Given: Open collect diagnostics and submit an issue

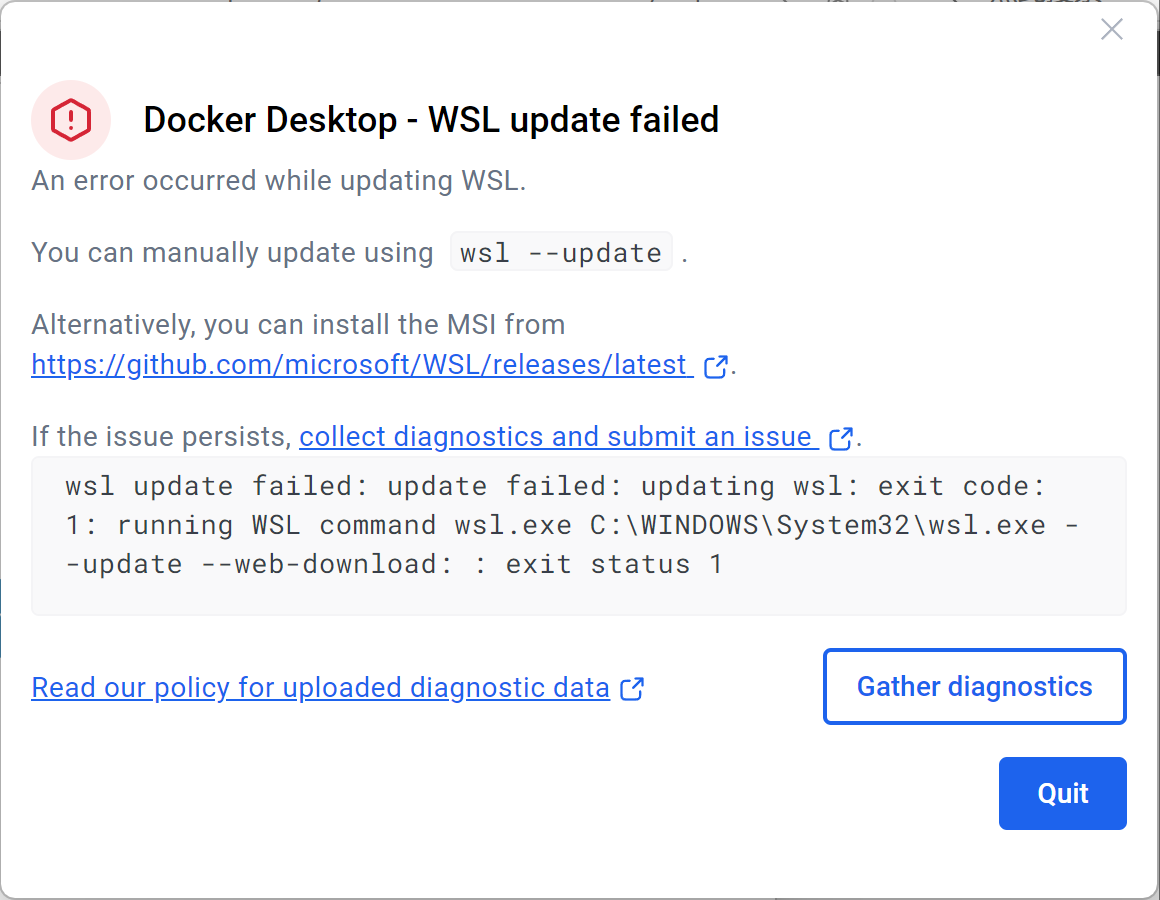Looking at the screenshot, I should point(555,437).
